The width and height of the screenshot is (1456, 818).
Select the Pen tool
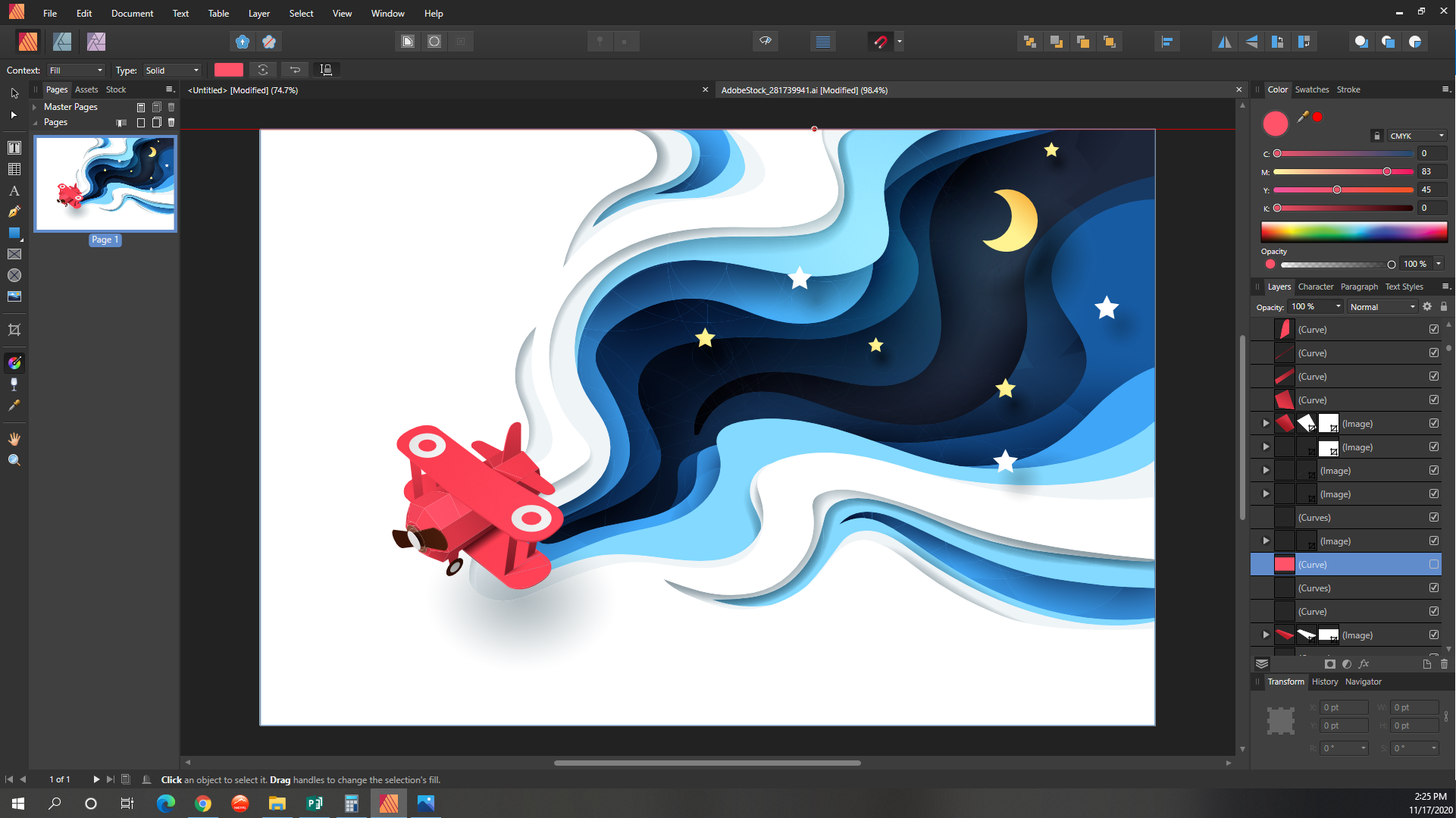coord(14,212)
